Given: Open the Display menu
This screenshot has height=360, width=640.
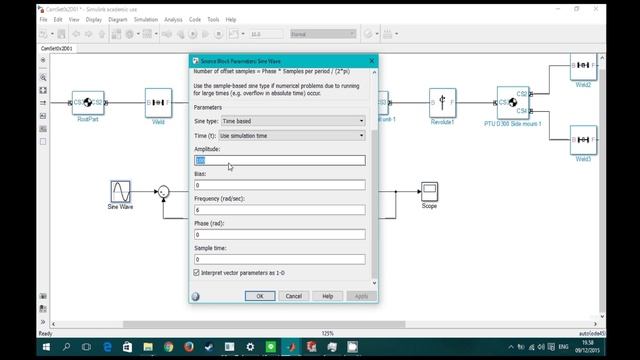Looking at the screenshot, I should [93, 20].
